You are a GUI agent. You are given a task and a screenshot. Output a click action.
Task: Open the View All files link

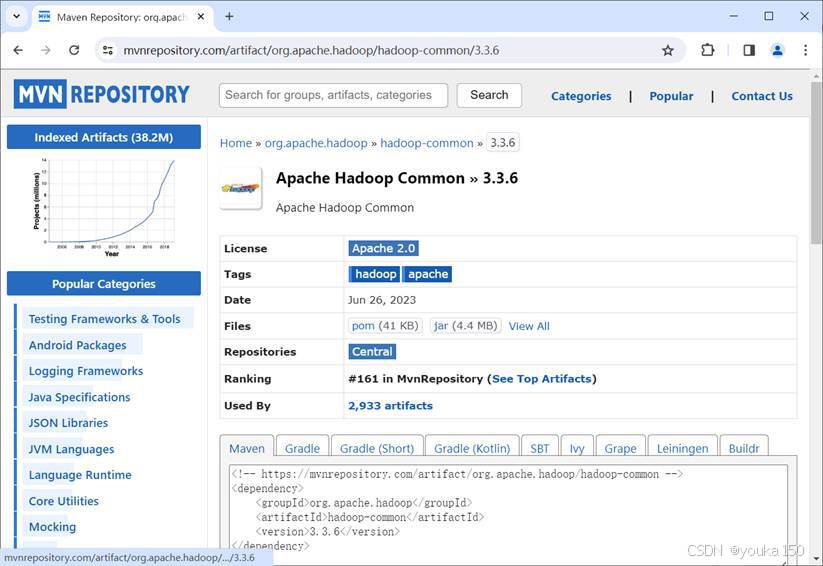point(529,326)
